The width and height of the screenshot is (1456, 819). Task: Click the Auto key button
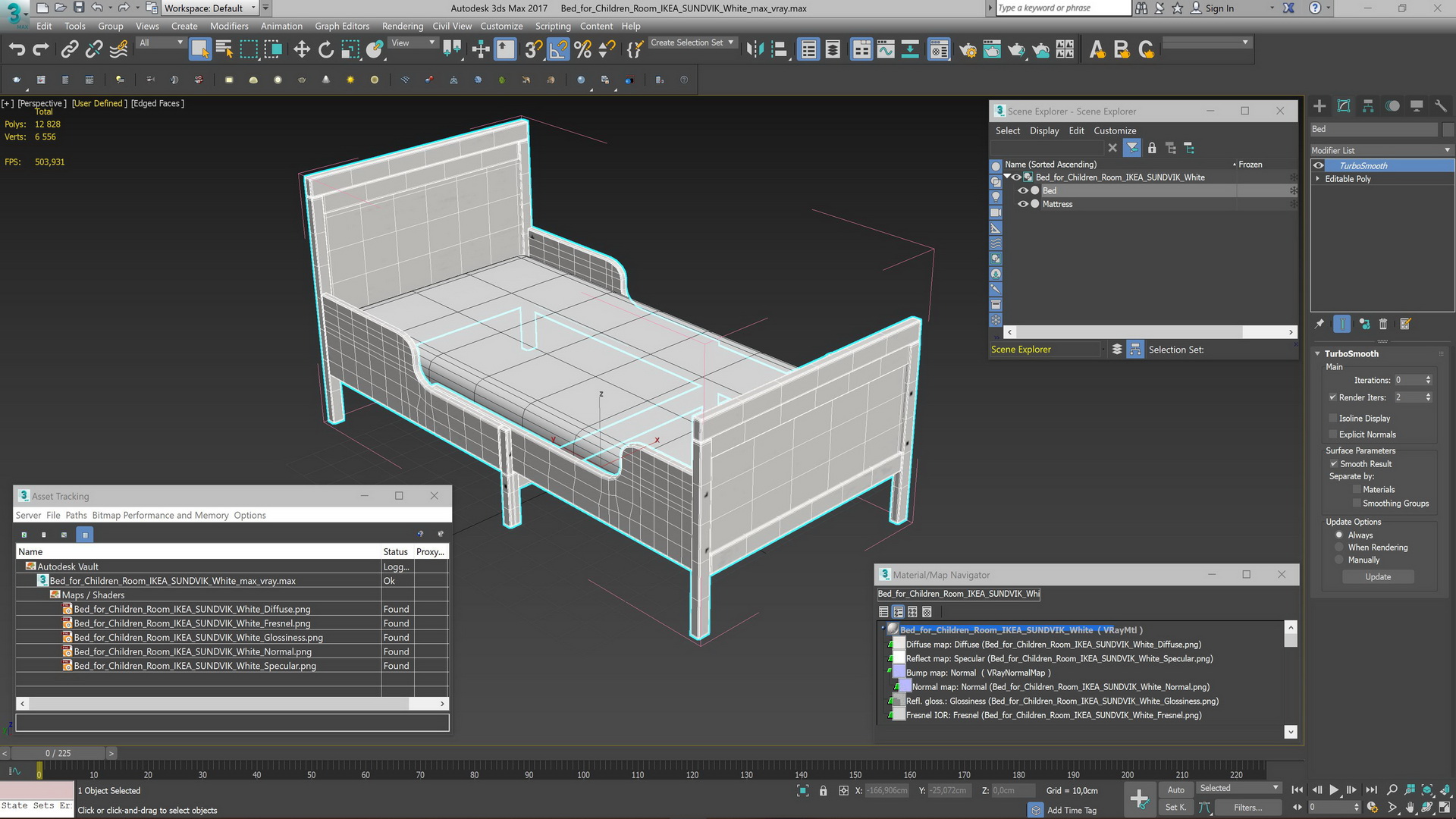1175,789
